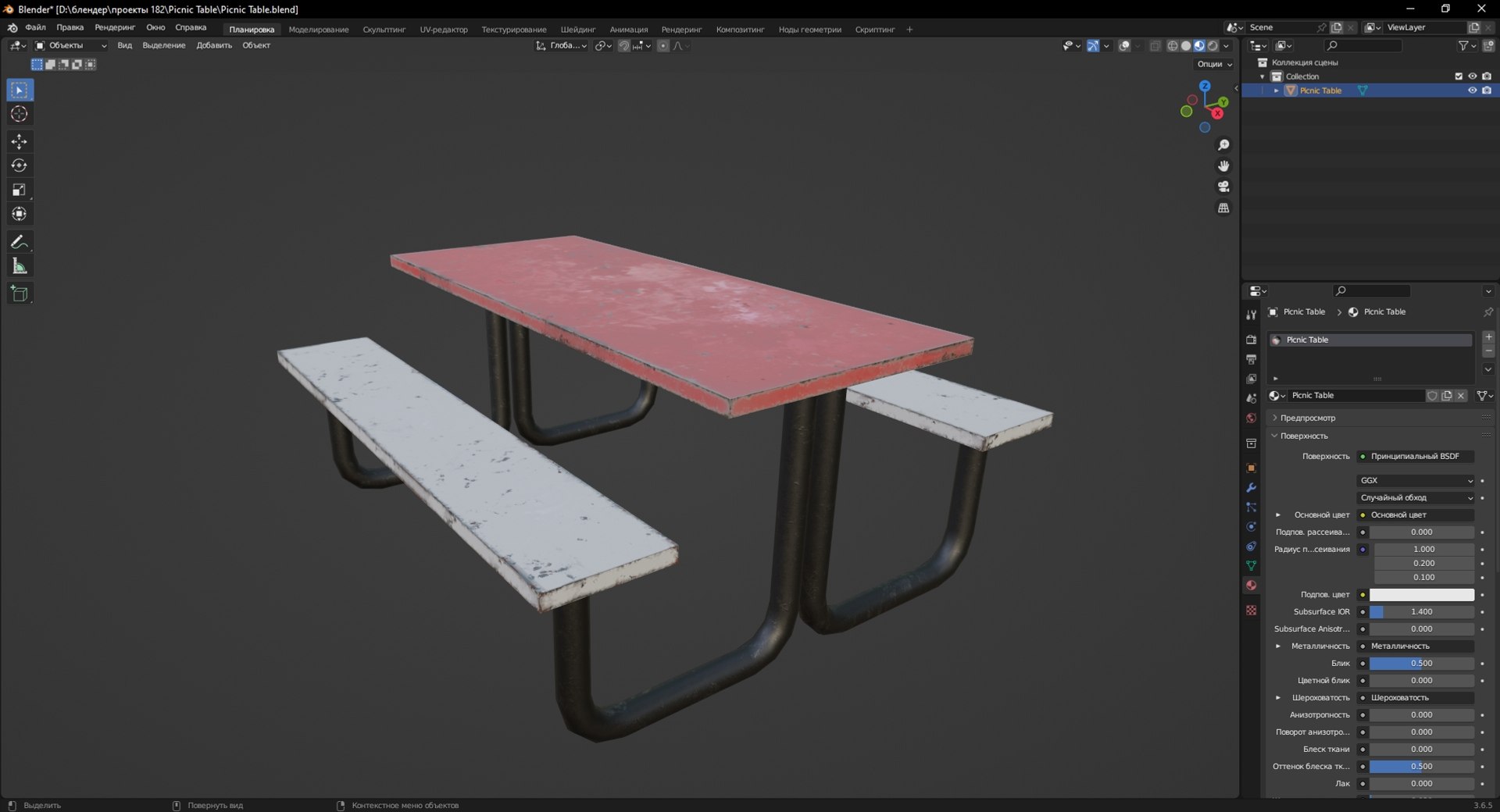Open the GGX distribution dropdown
Screen dimensions: 1500x812
(x=1416, y=481)
